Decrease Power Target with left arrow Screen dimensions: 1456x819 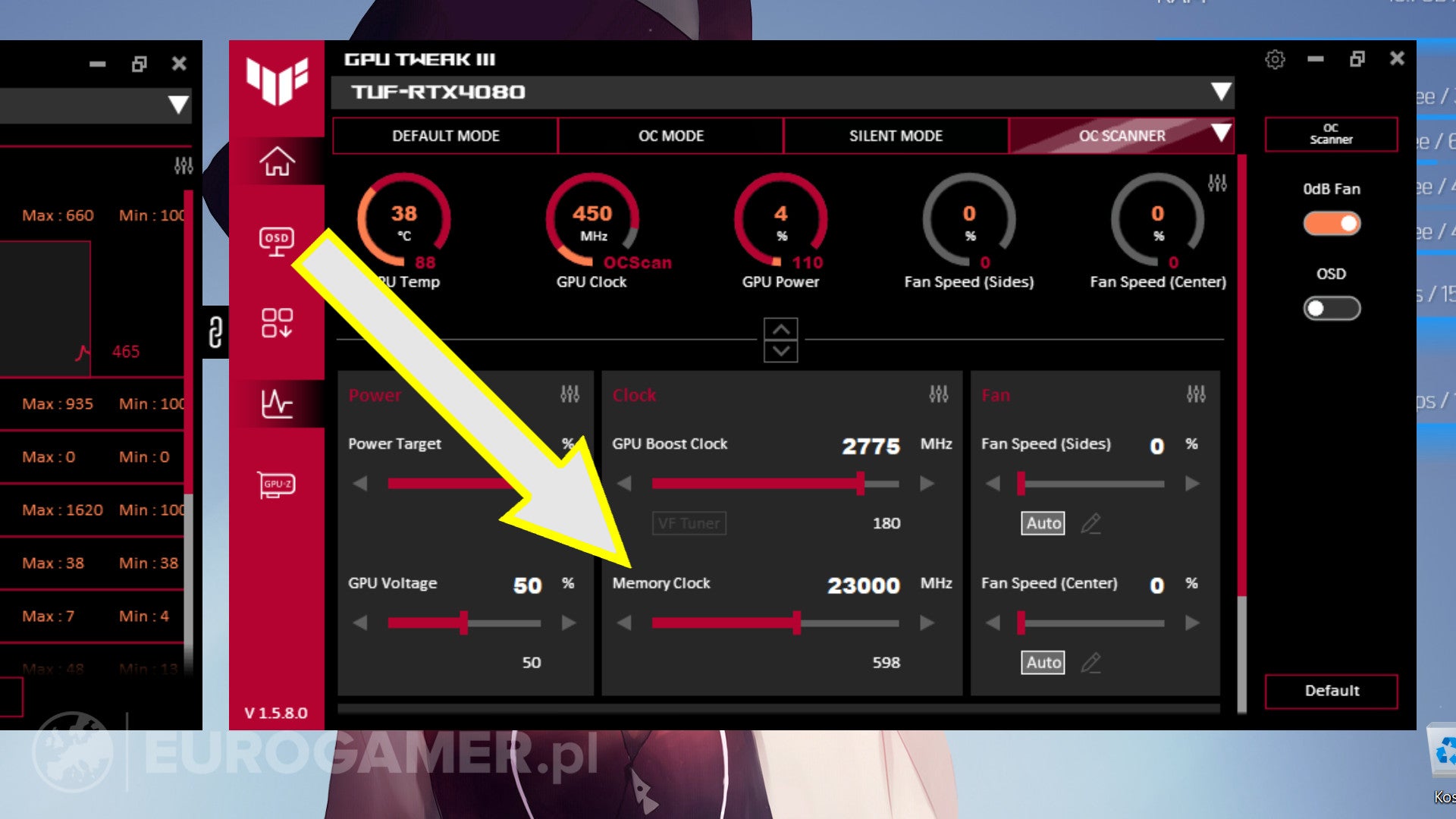pos(360,484)
